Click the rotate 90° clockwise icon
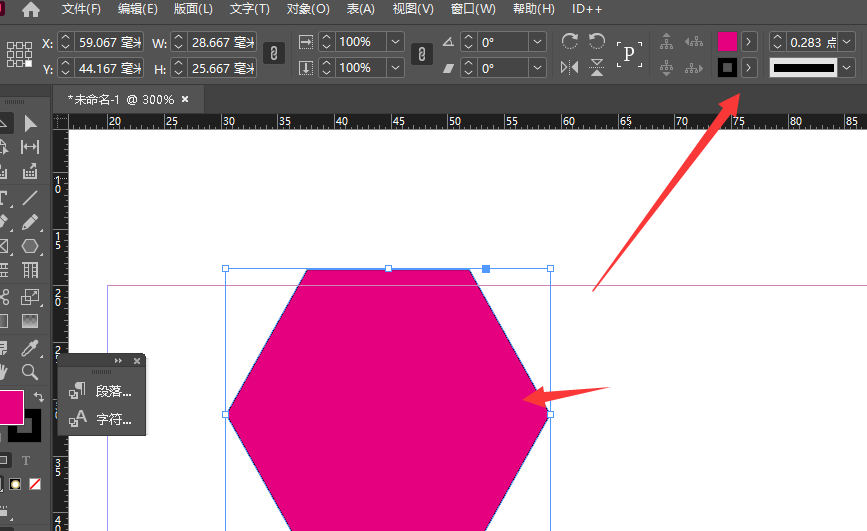 [x=569, y=41]
